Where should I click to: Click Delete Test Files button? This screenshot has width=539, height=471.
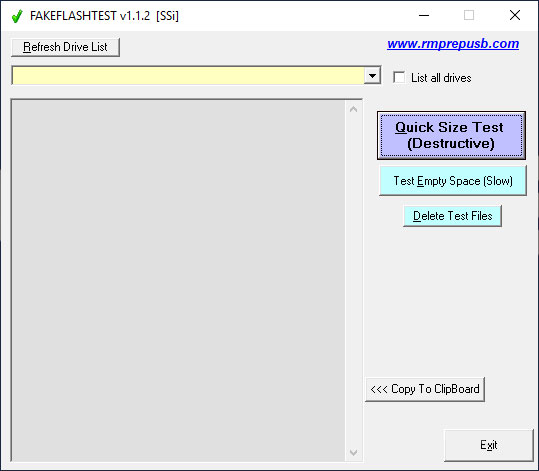coord(452,216)
